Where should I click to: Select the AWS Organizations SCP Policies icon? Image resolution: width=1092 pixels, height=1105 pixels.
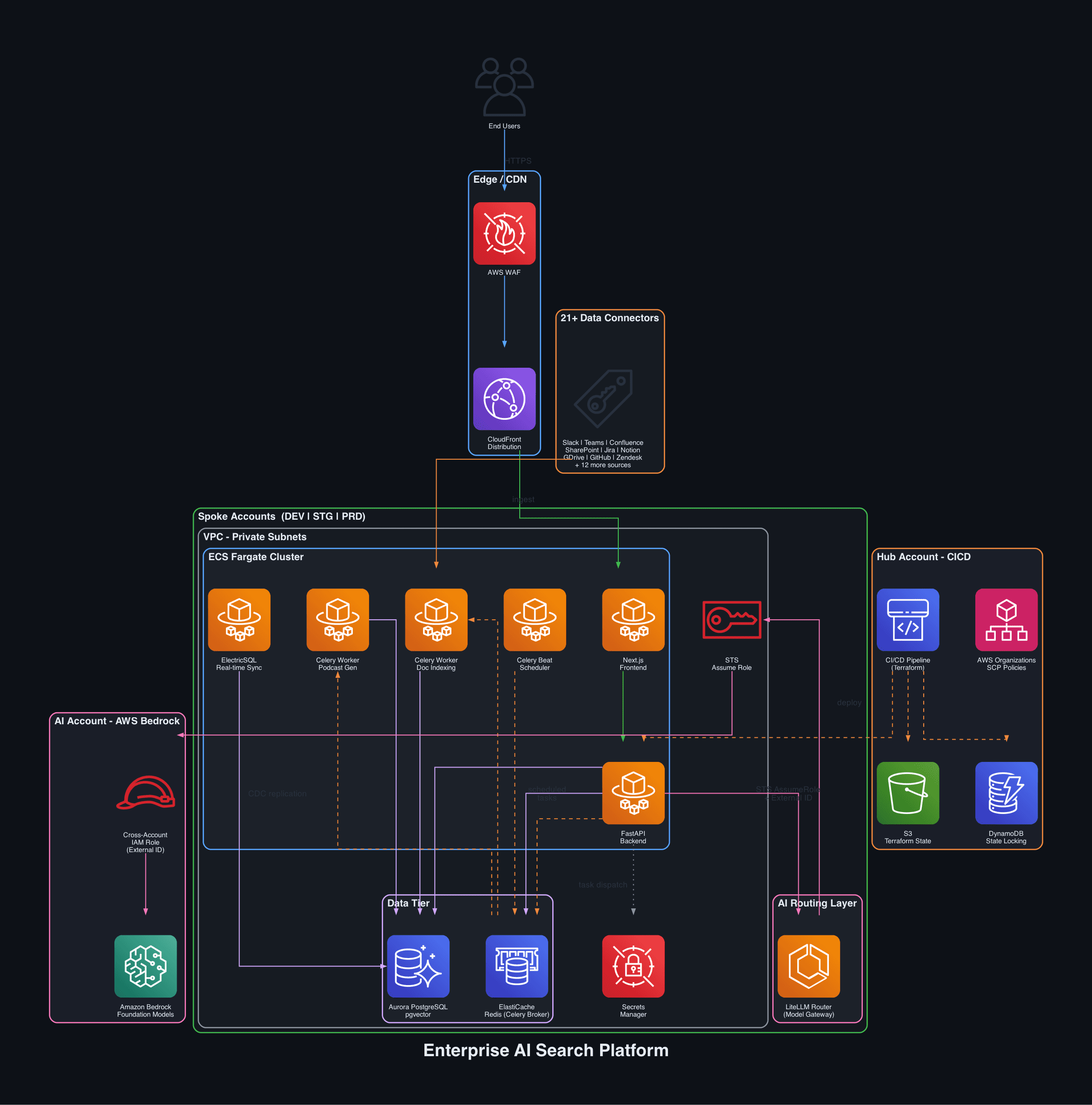1006,619
